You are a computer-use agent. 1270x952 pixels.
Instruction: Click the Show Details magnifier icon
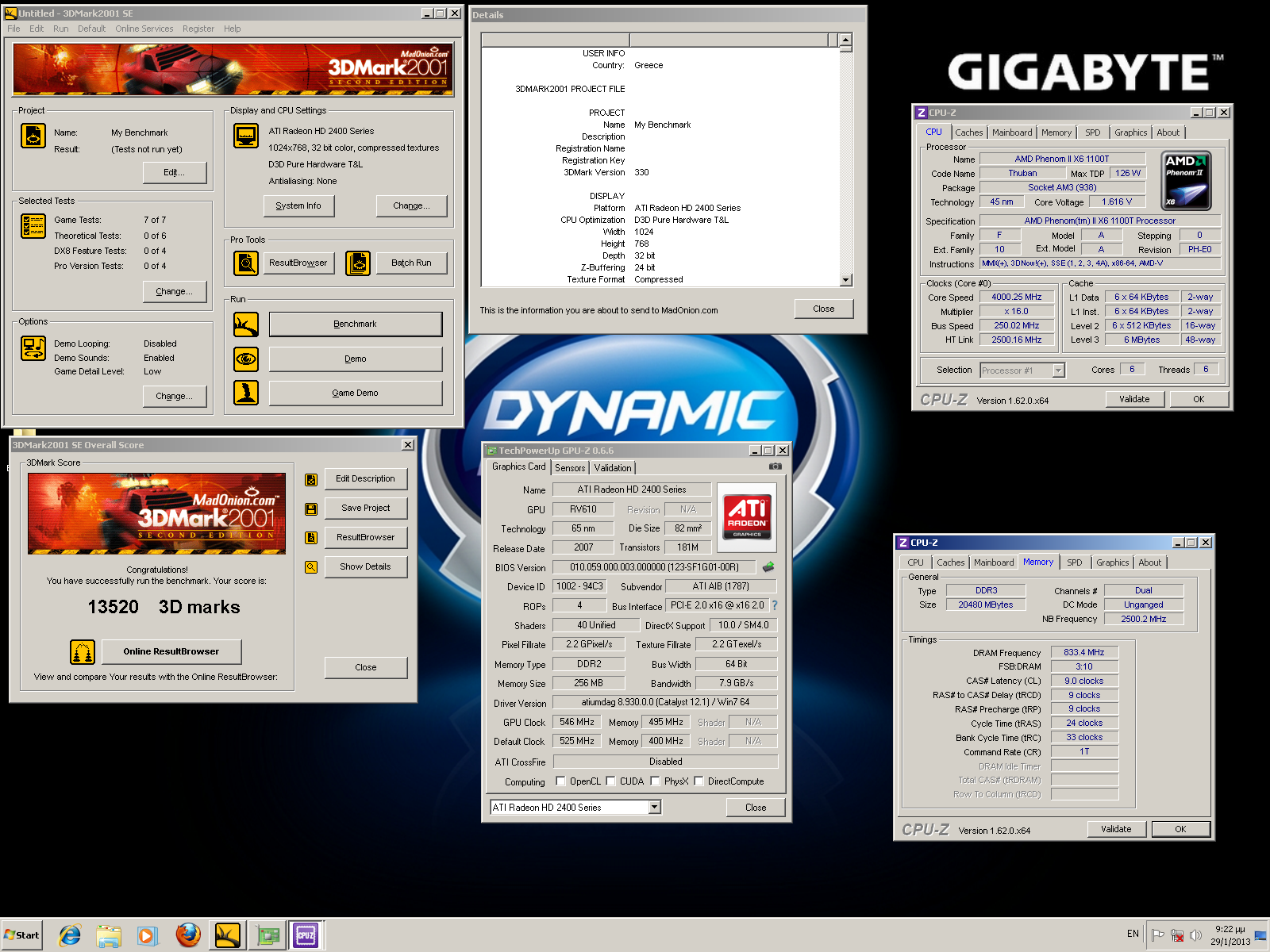click(311, 567)
